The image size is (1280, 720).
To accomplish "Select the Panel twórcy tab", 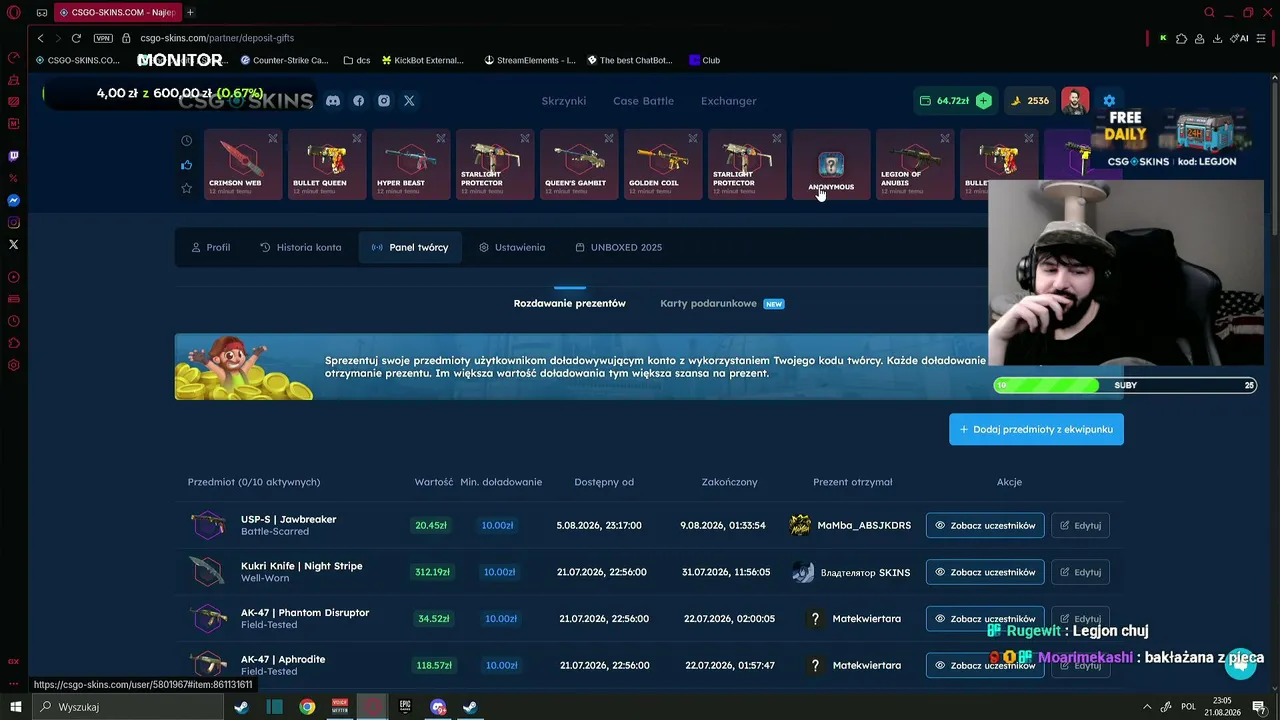I will coord(410,247).
